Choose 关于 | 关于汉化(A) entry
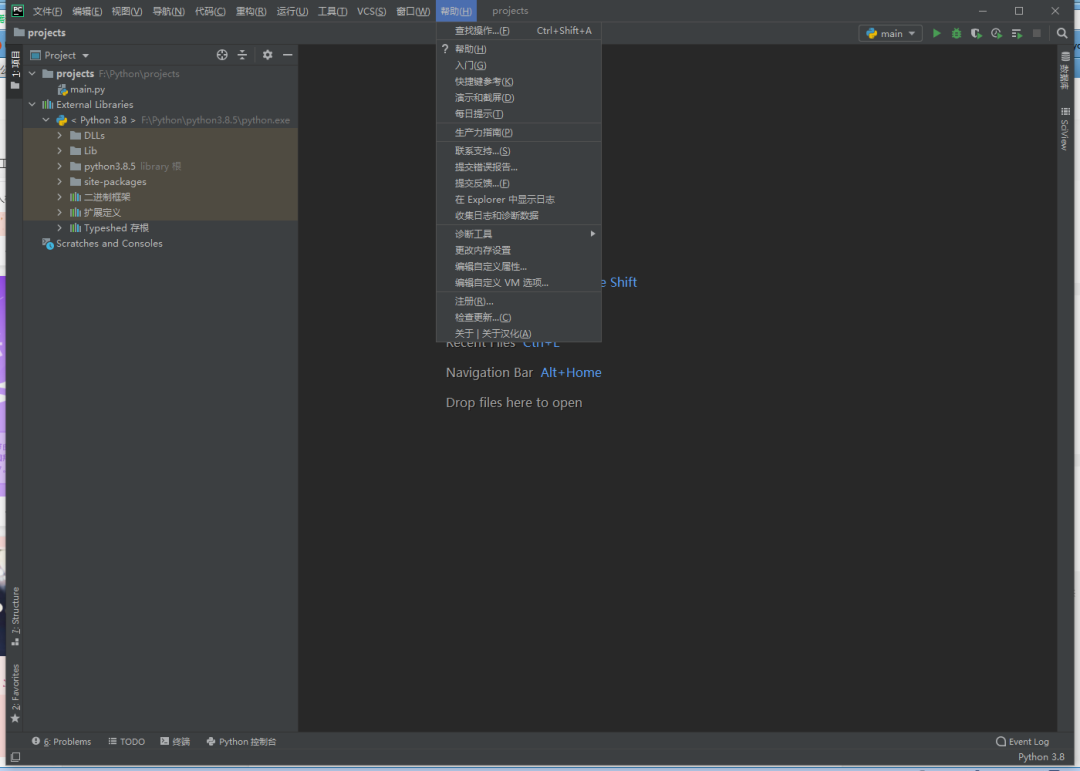This screenshot has width=1080, height=771. pos(519,333)
